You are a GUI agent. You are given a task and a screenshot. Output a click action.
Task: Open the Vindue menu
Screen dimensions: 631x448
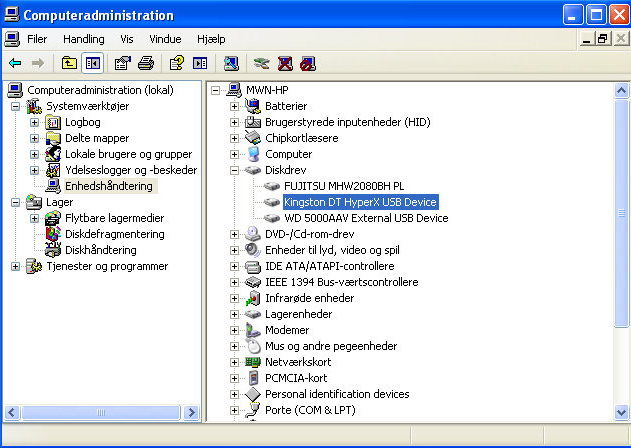tap(165, 39)
